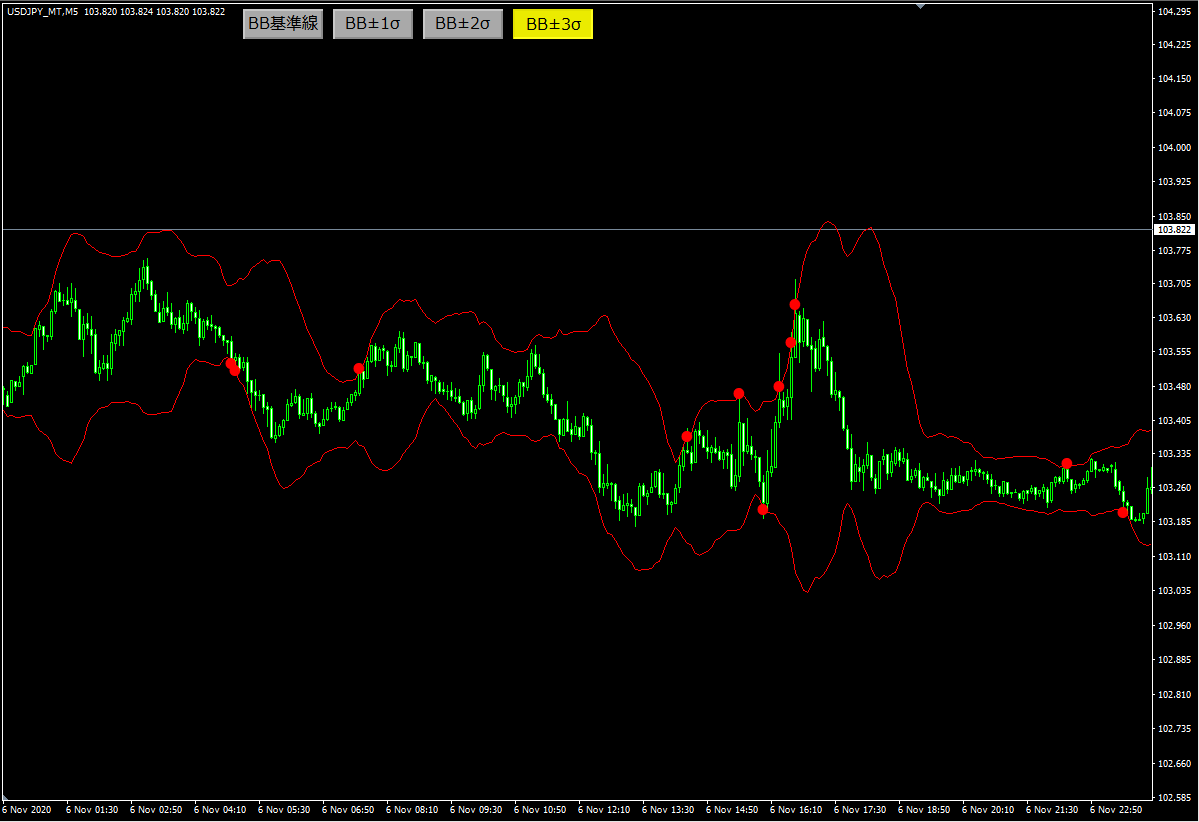1199x822 pixels.
Task: Click time axis label 6 Nov 22:50
Action: coord(1116,809)
